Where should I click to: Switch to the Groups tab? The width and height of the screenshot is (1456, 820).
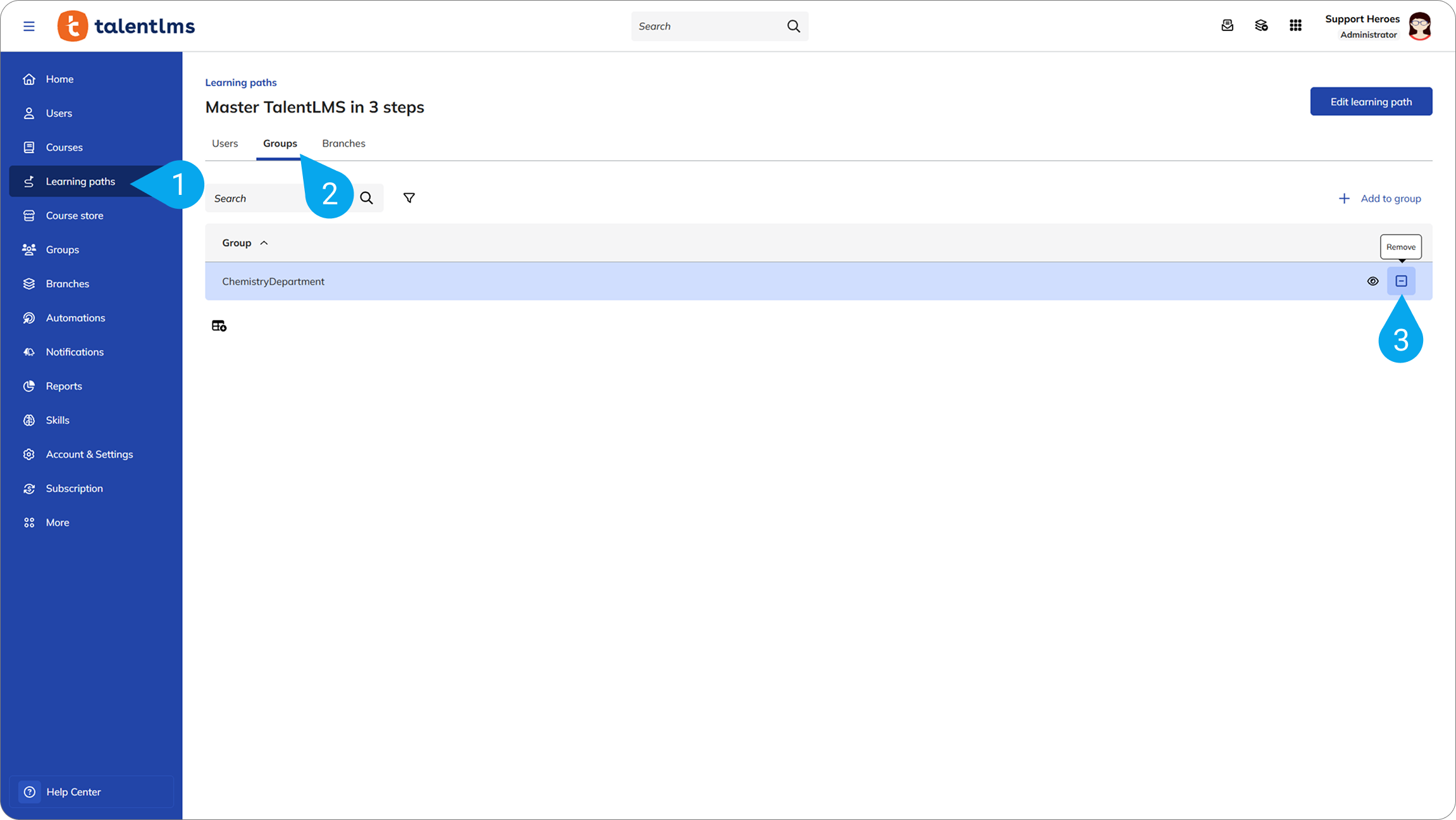(x=280, y=144)
